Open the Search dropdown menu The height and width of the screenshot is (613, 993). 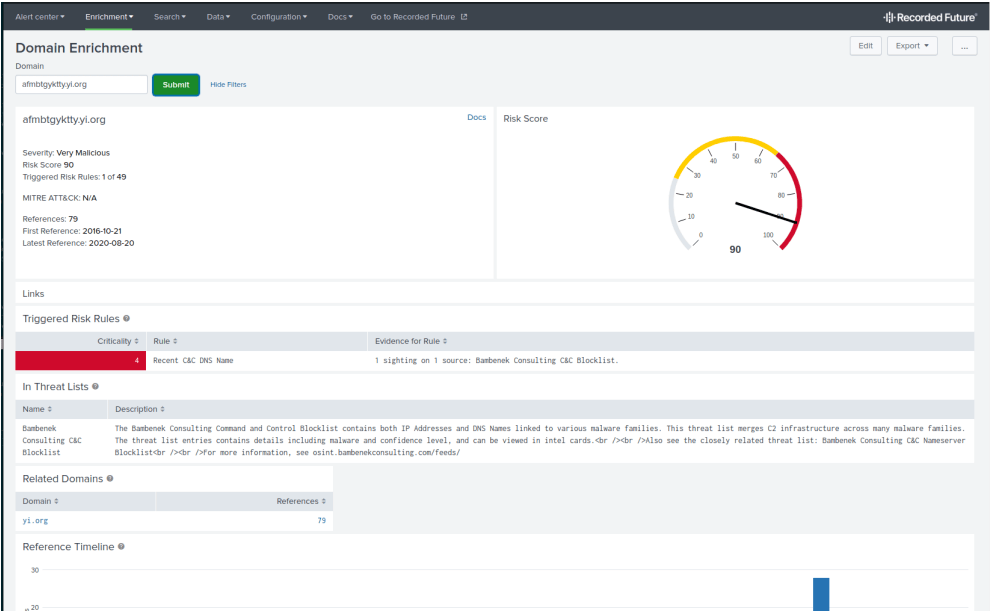click(x=170, y=17)
